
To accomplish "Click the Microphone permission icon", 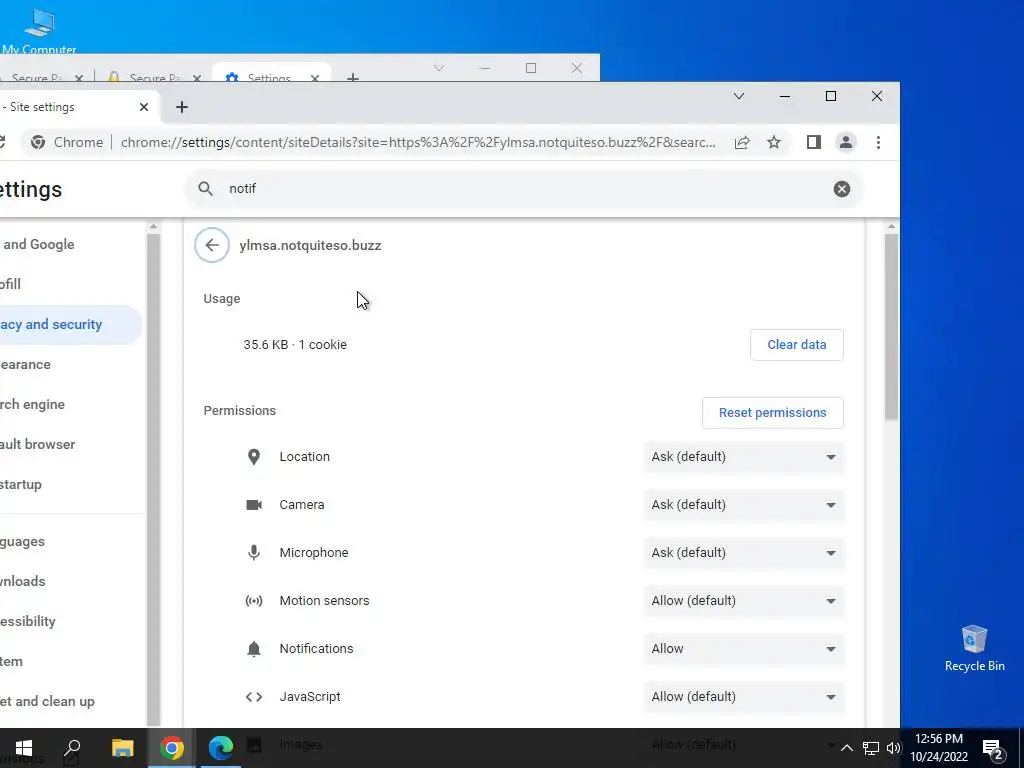I will click(x=254, y=552).
